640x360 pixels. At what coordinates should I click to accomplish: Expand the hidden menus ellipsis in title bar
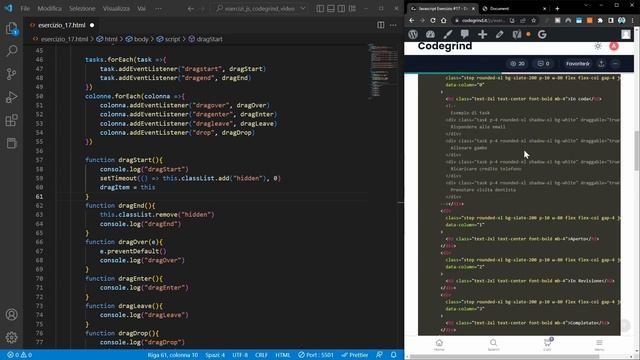tap(158, 8)
